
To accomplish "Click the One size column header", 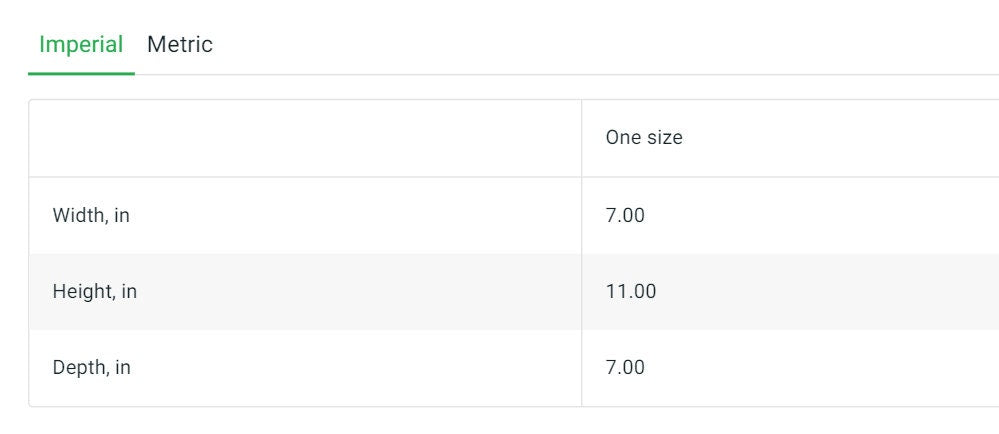I will [790, 138].
